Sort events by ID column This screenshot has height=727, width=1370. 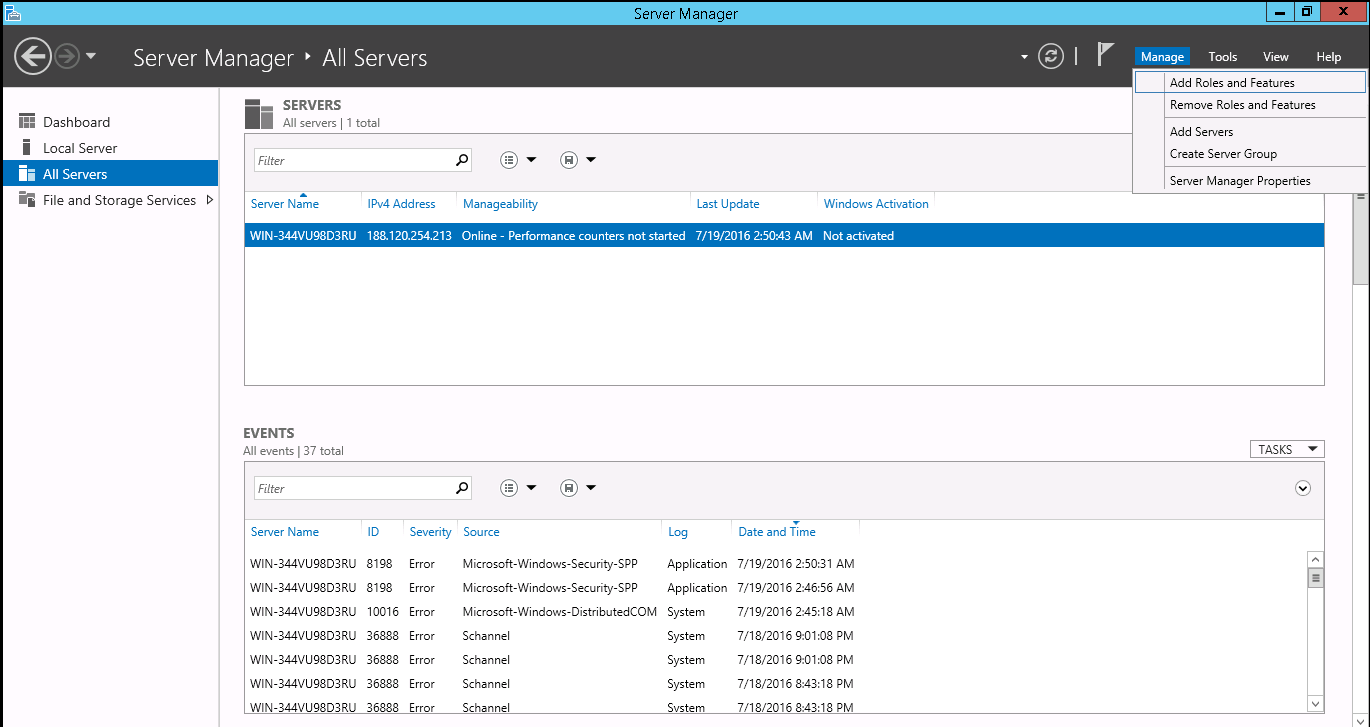tap(373, 532)
